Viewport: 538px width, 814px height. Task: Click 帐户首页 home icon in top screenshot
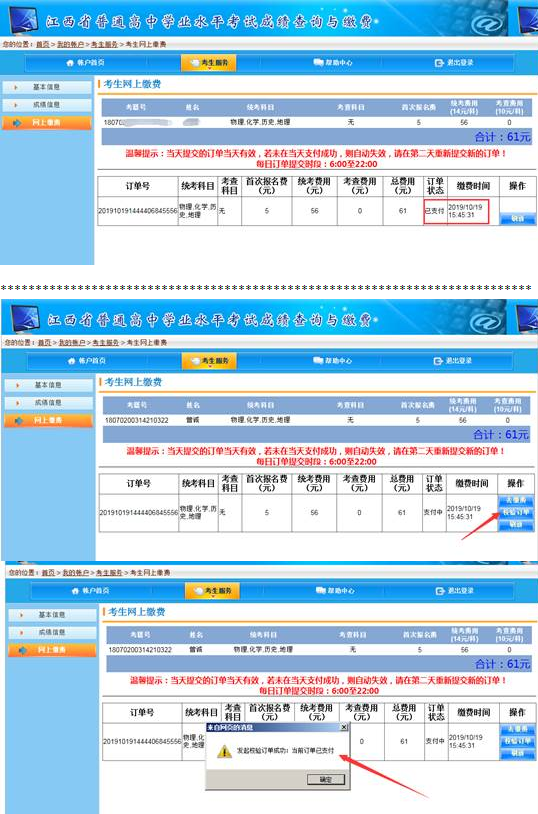click(71, 63)
